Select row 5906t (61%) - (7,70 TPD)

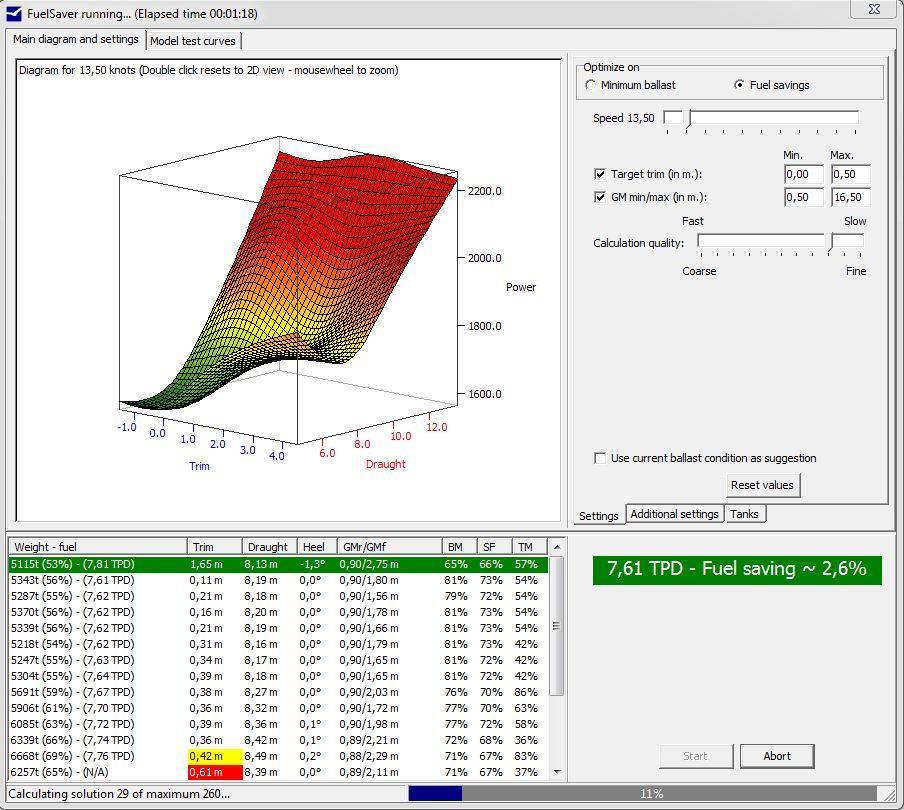278,708
